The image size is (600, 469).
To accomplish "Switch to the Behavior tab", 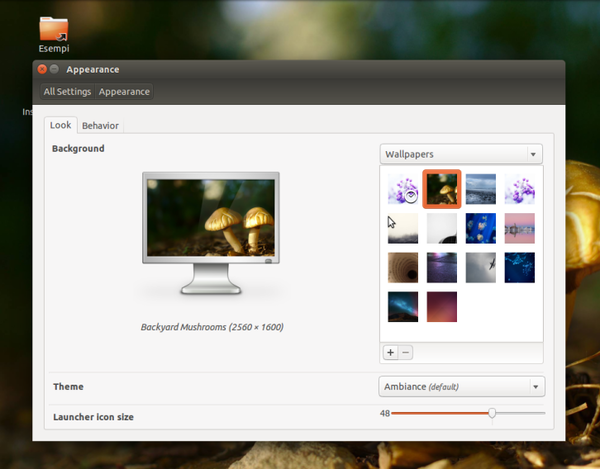I will [100, 126].
